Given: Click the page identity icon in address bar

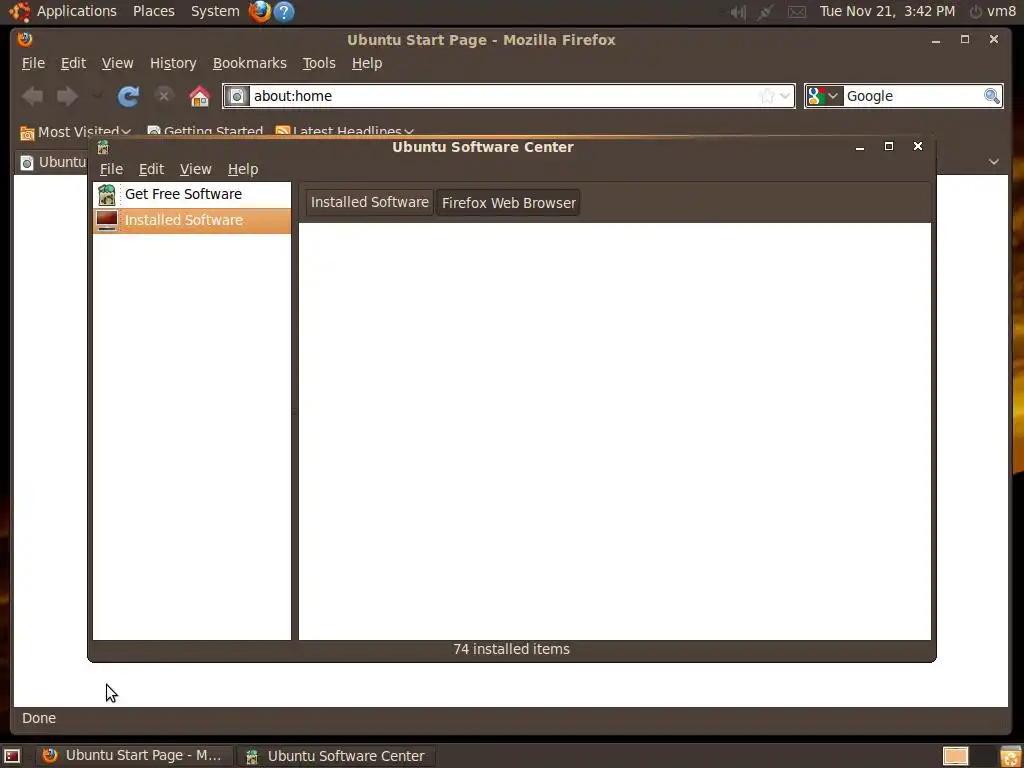Looking at the screenshot, I should 237,97.
